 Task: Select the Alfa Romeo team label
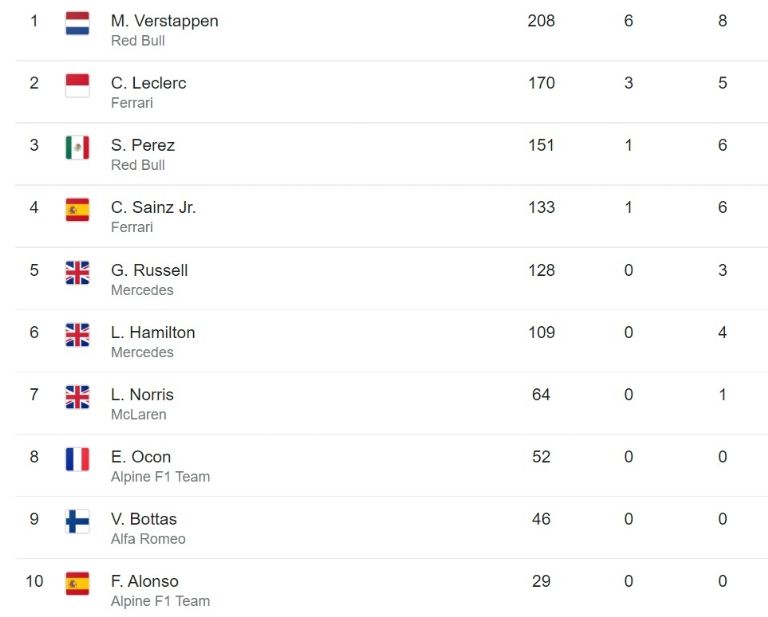pyautogui.click(x=148, y=539)
